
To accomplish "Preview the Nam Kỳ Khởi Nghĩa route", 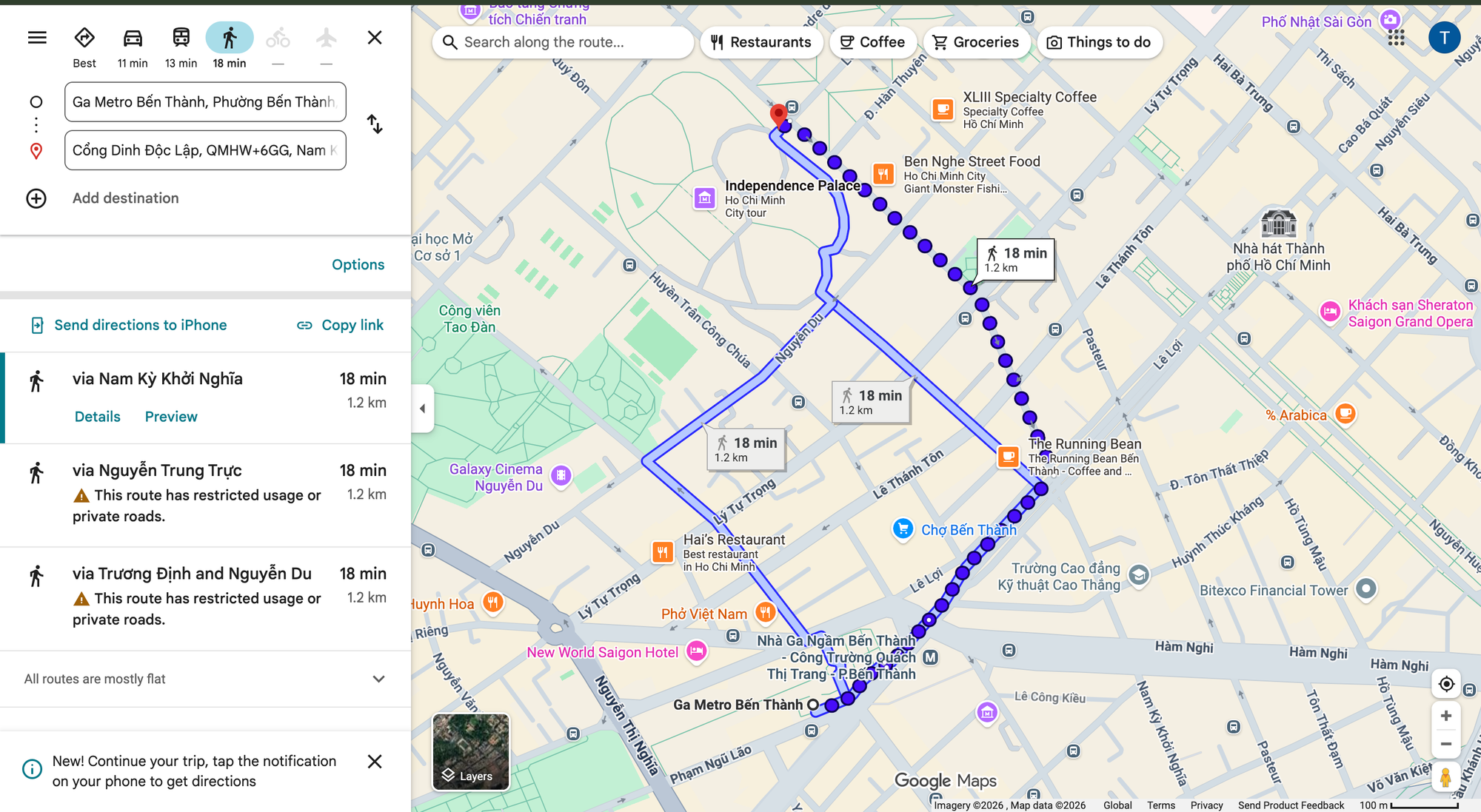I will coord(170,416).
